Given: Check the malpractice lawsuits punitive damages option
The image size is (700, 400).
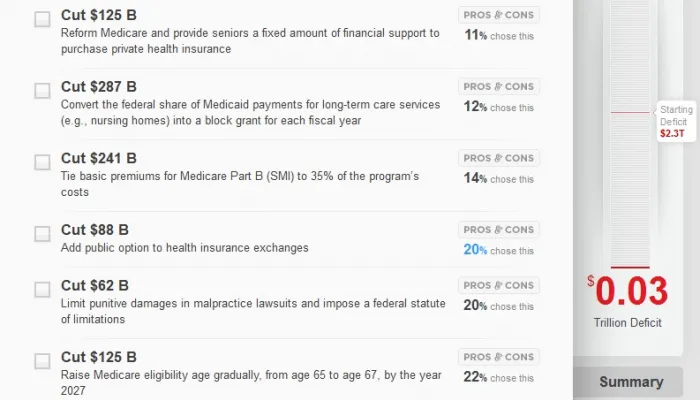Looking at the screenshot, I should 42,290.
